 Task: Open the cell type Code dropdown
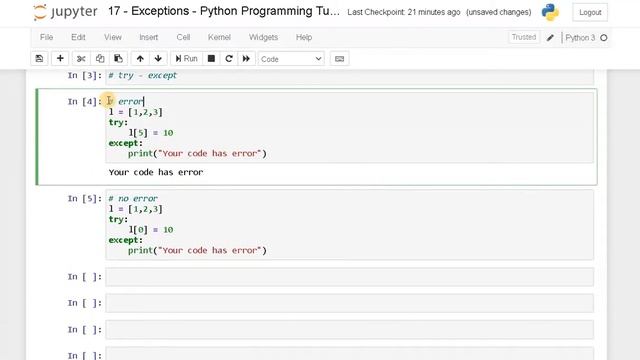pyautogui.click(x=291, y=59)
